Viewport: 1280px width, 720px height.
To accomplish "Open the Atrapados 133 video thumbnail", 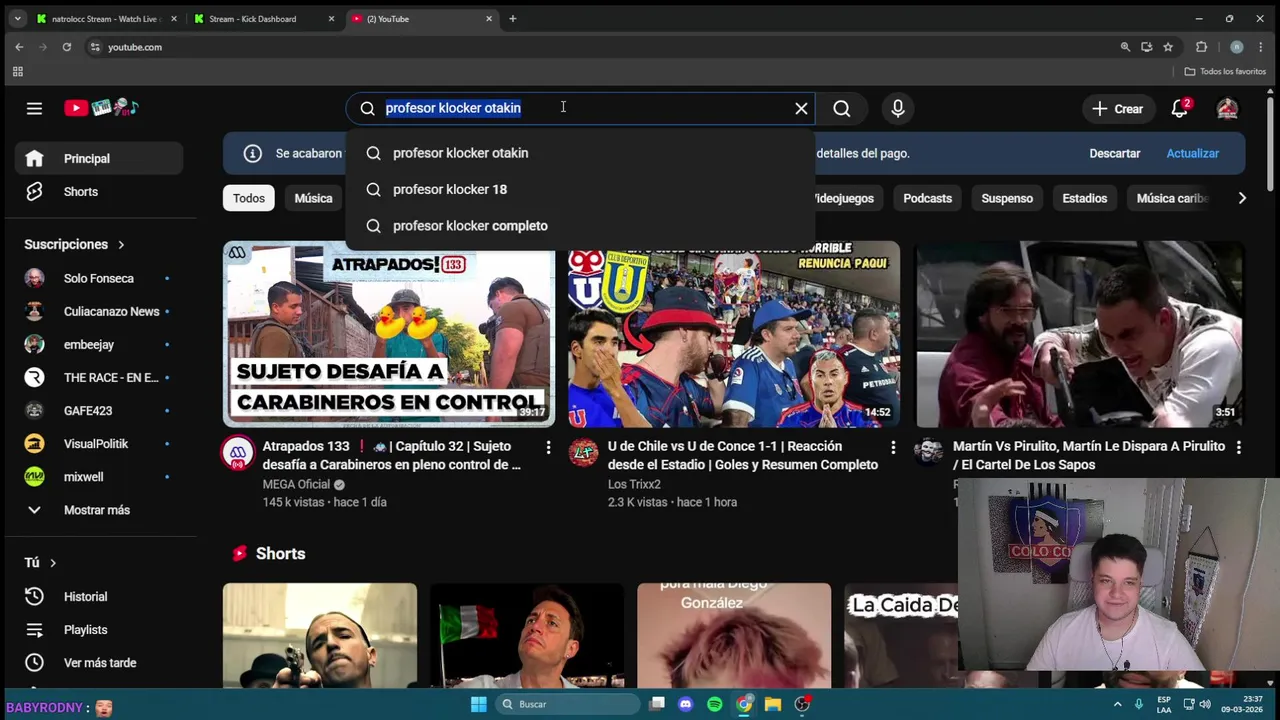I will pyautogui.click(x=389, y=334).
